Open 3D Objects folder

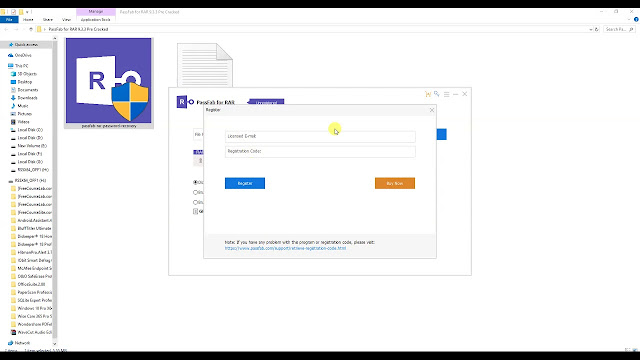27,74
